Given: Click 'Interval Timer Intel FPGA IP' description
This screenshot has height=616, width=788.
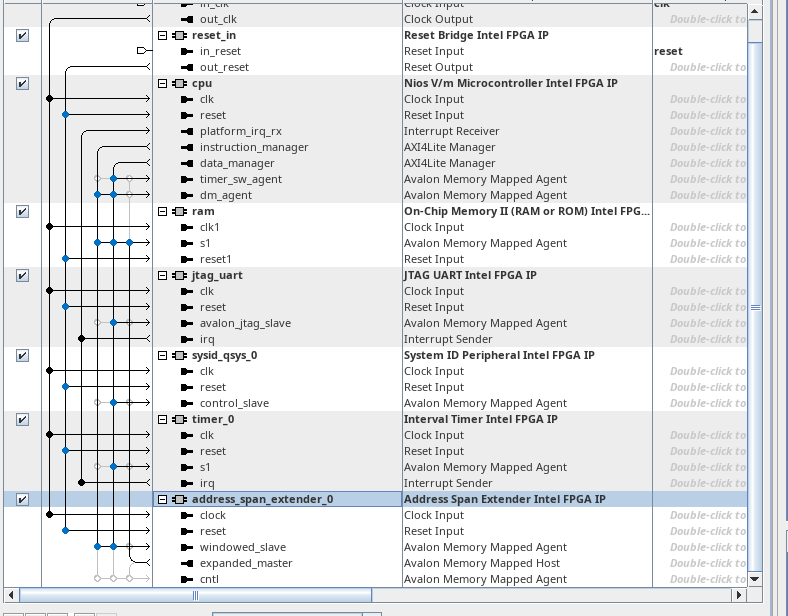Looking at the screenshot, I should coord(481,420).
